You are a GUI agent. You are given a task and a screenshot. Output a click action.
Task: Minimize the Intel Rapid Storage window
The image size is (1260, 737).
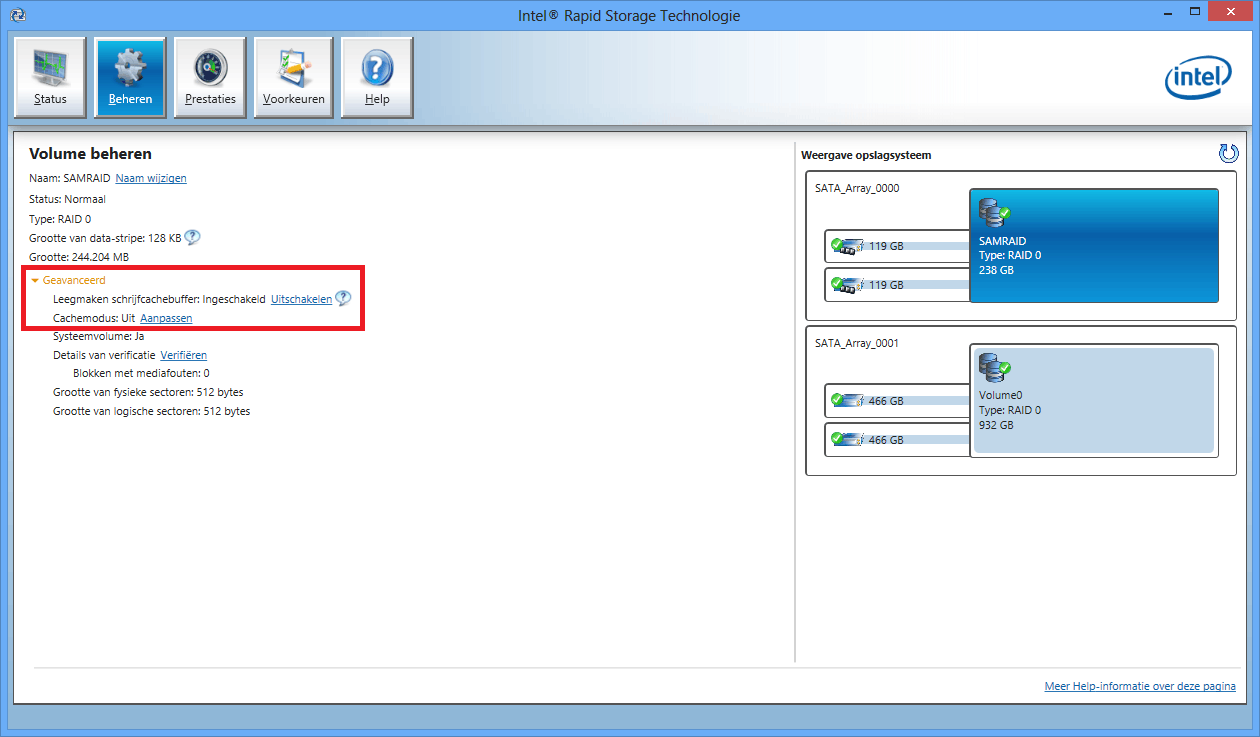tap(1167, 12)
